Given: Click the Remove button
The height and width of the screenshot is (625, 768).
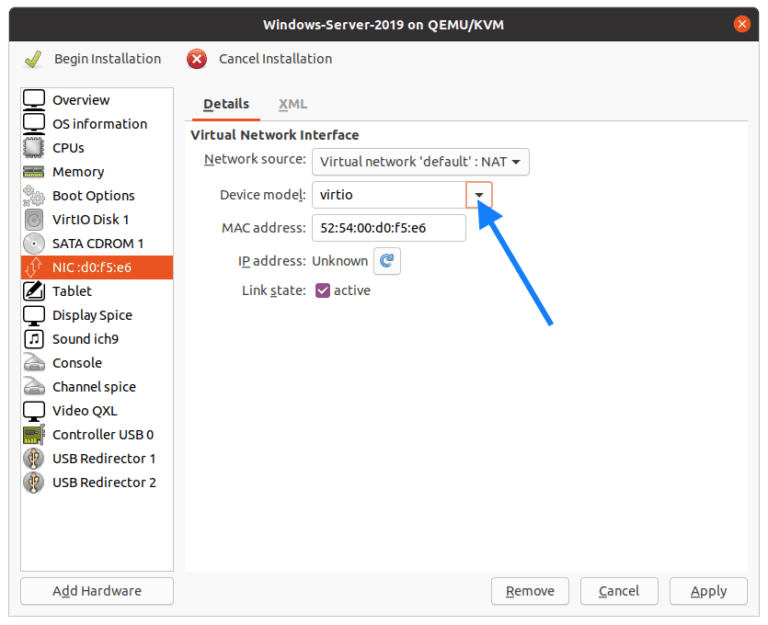Looking at the screenshot, I should point(530,591).
